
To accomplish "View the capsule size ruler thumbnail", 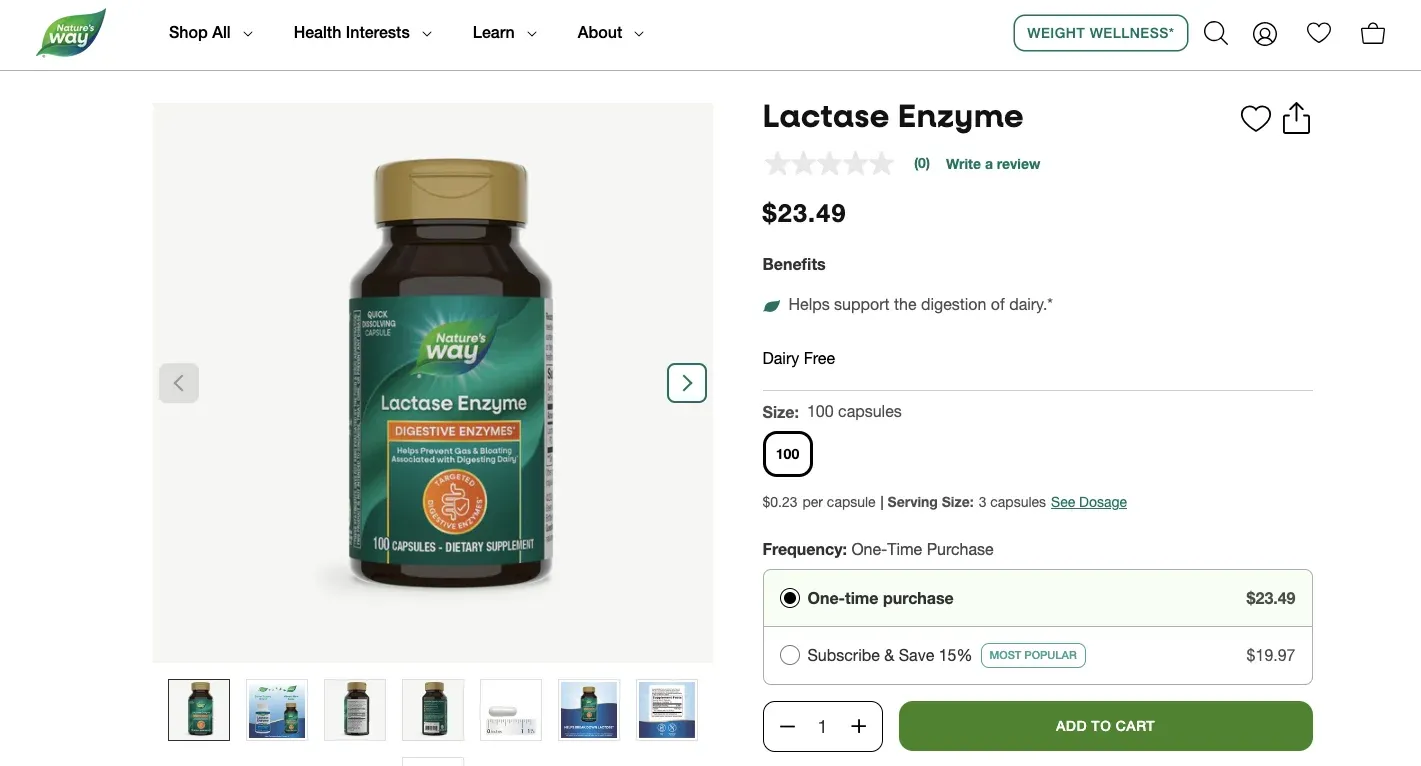I will (x=511, y=710).
